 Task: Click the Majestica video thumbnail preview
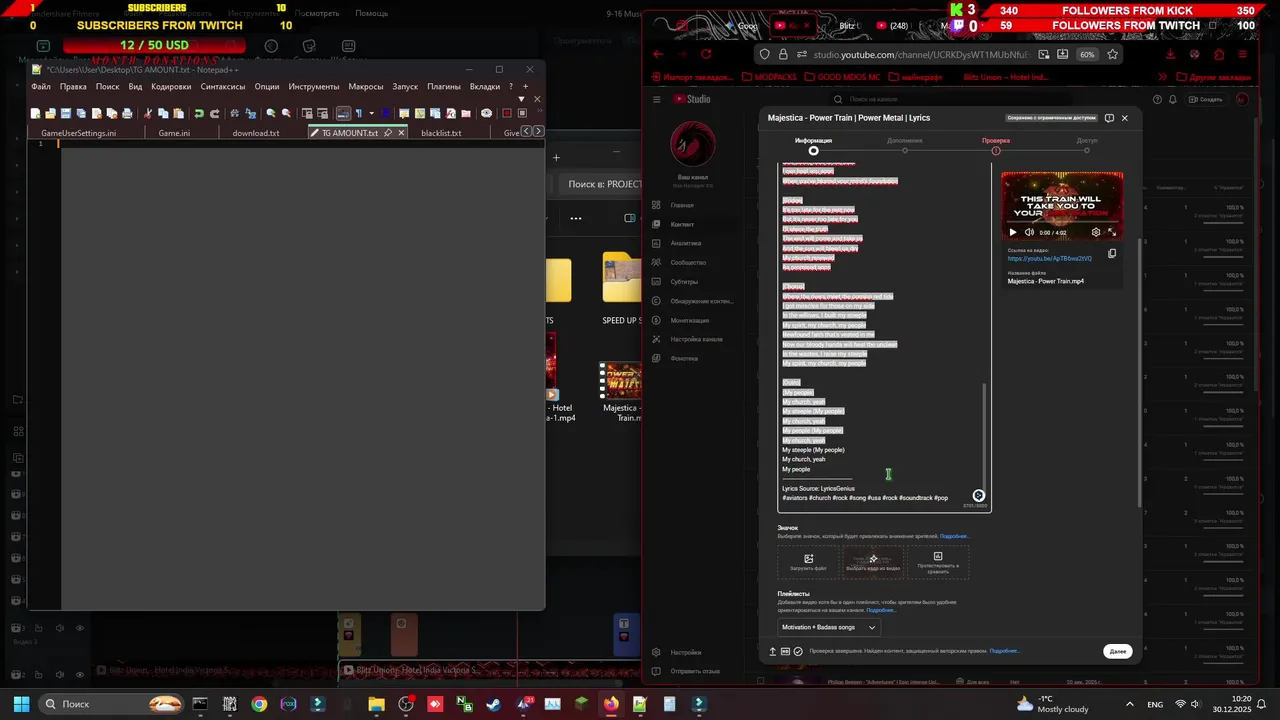coord(1062,206)
